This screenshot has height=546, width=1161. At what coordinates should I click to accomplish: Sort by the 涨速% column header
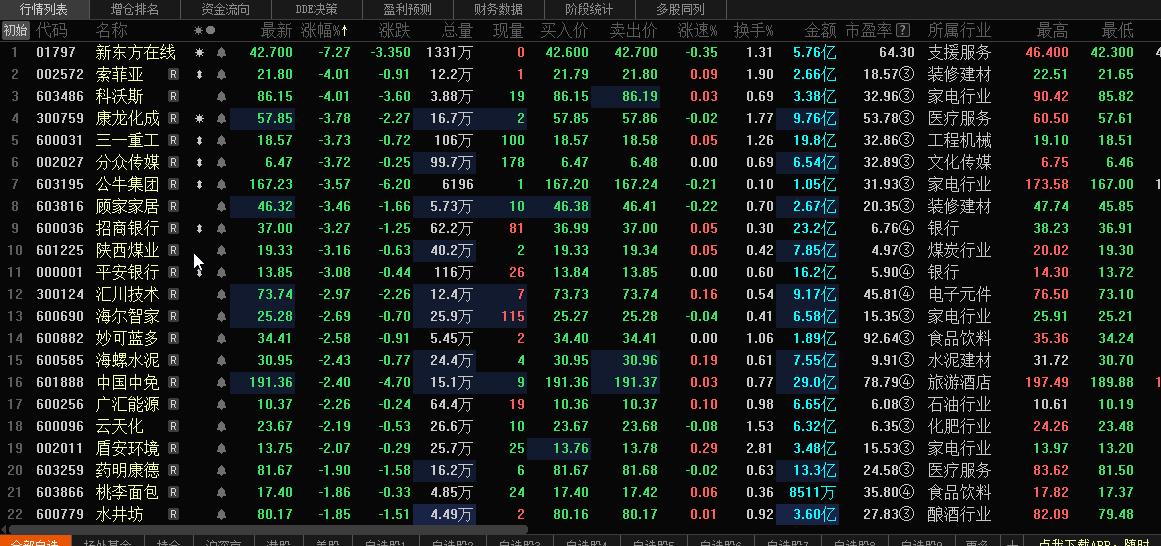pyautogui.click(x=697, y=30)
